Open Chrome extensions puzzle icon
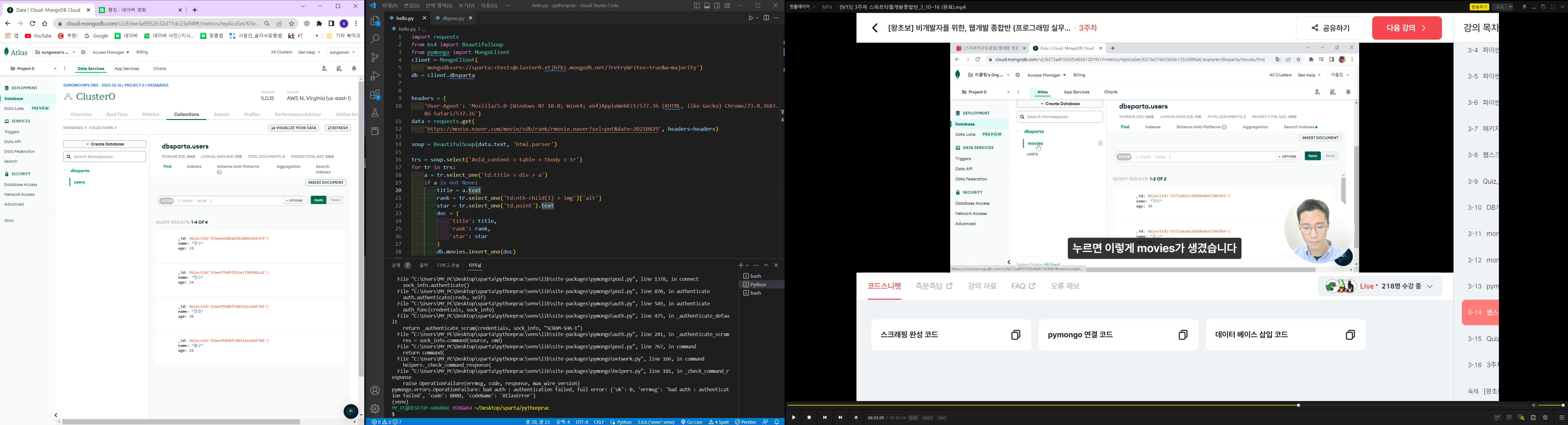This screenshot has width=1568, height=425. tap(319, 24)
